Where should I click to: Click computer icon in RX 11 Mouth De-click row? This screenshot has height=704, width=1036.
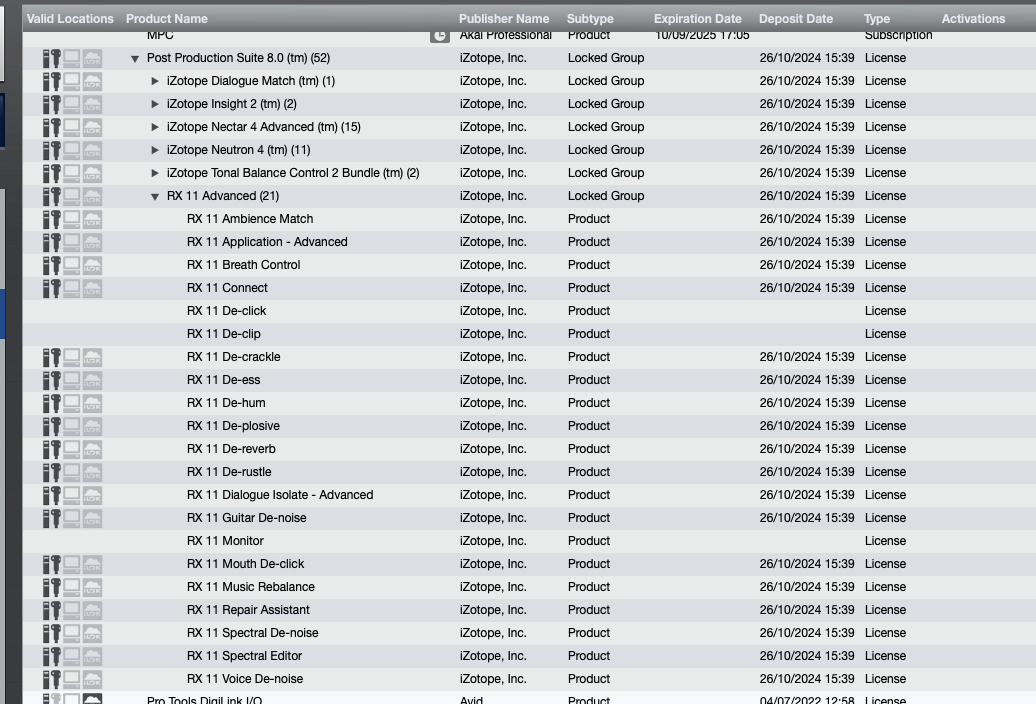(71, 565)
